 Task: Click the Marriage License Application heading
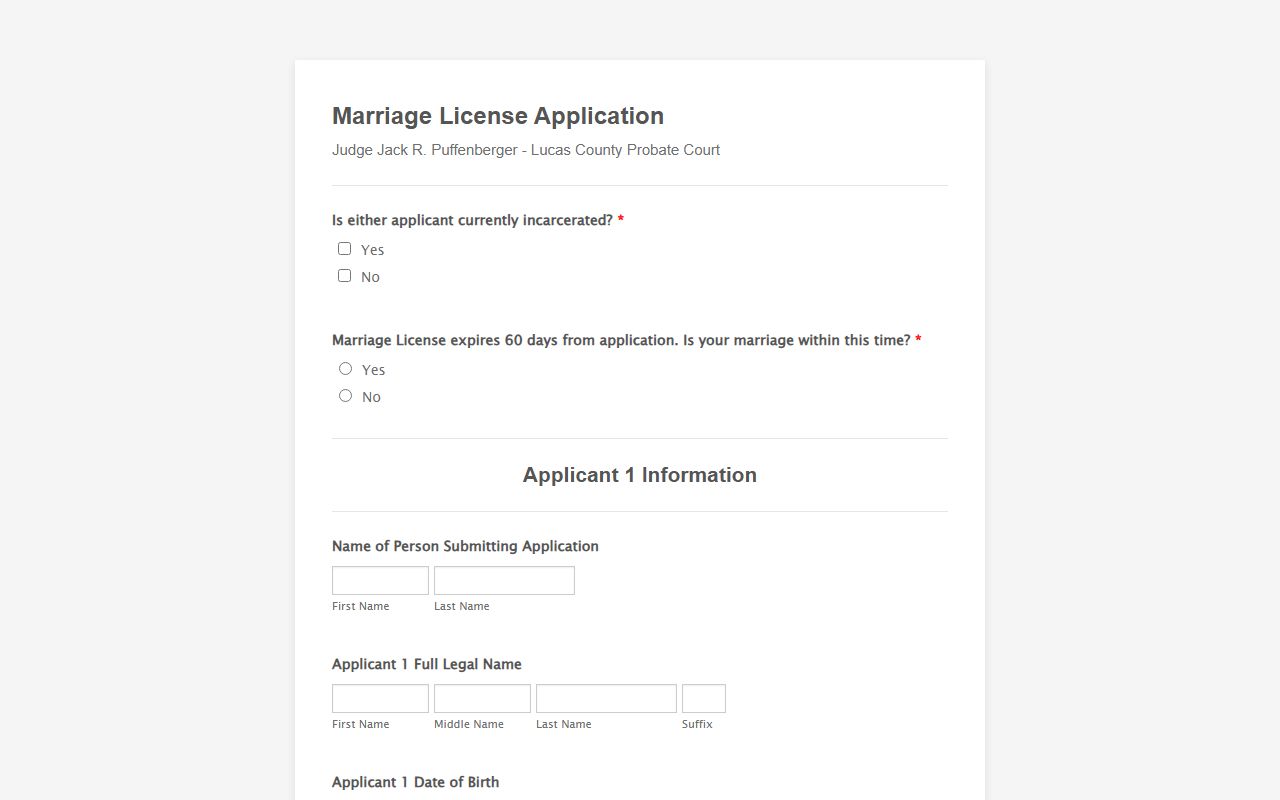[x=498, y=116]
